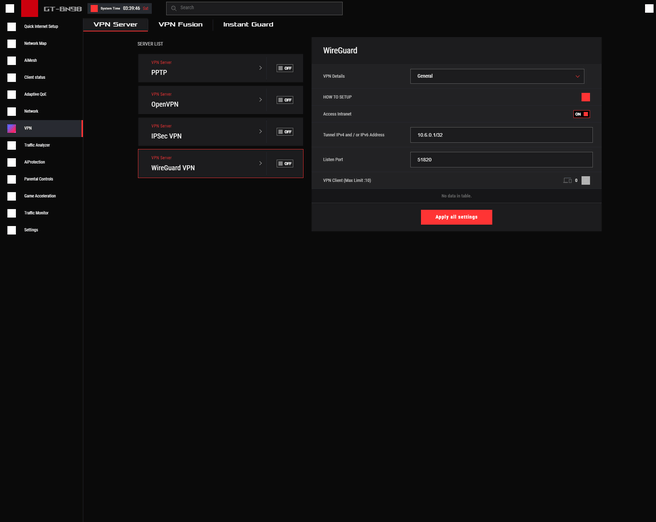Click the Access Intranet label
656x522 pixels.
click(x=337, y=114)
